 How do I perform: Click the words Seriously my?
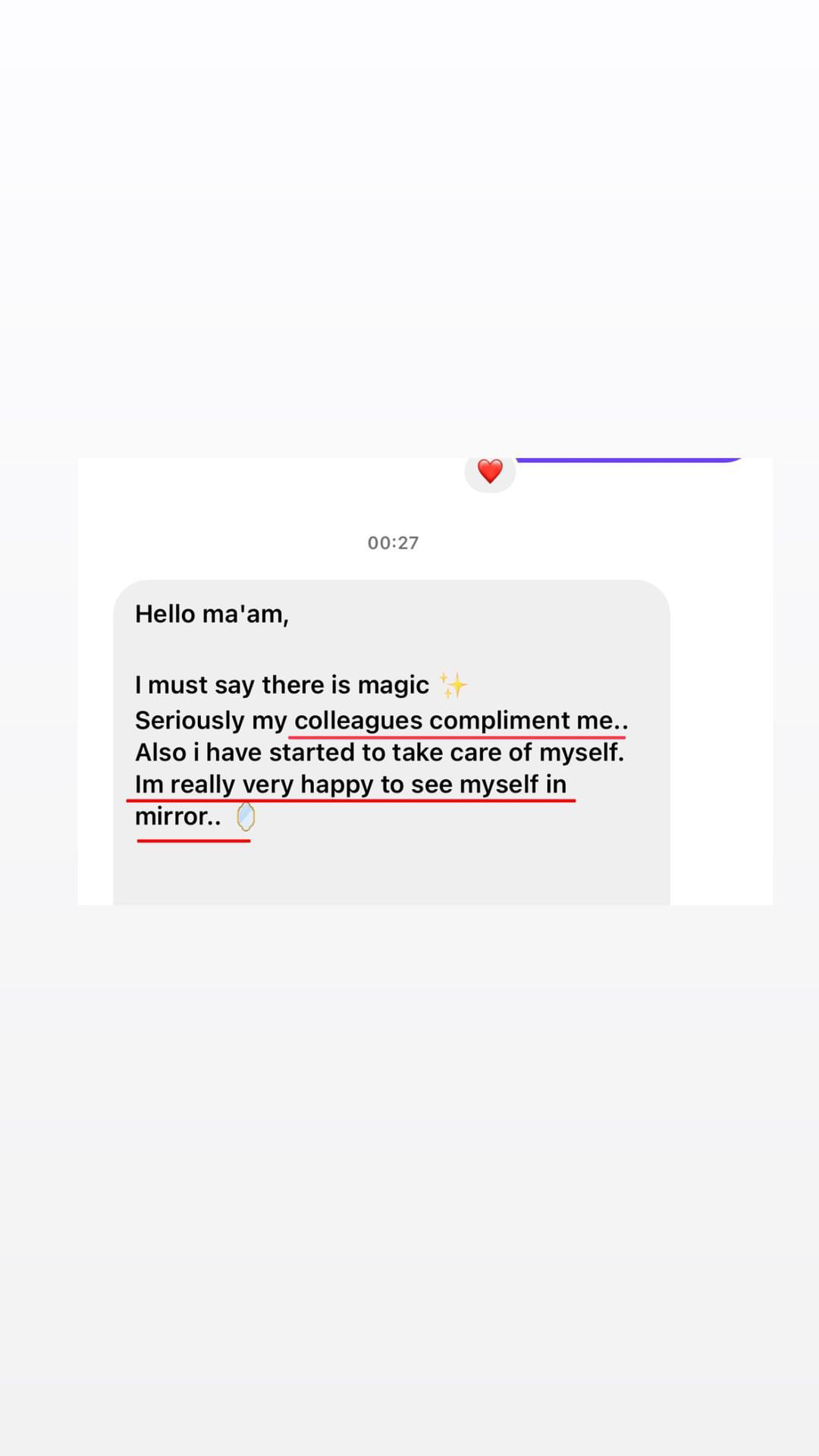tap(211, 721)
